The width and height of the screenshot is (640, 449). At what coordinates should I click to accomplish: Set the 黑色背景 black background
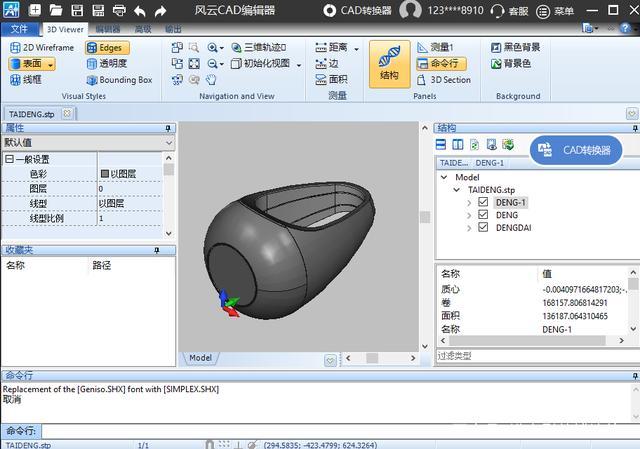click(515, 47)
